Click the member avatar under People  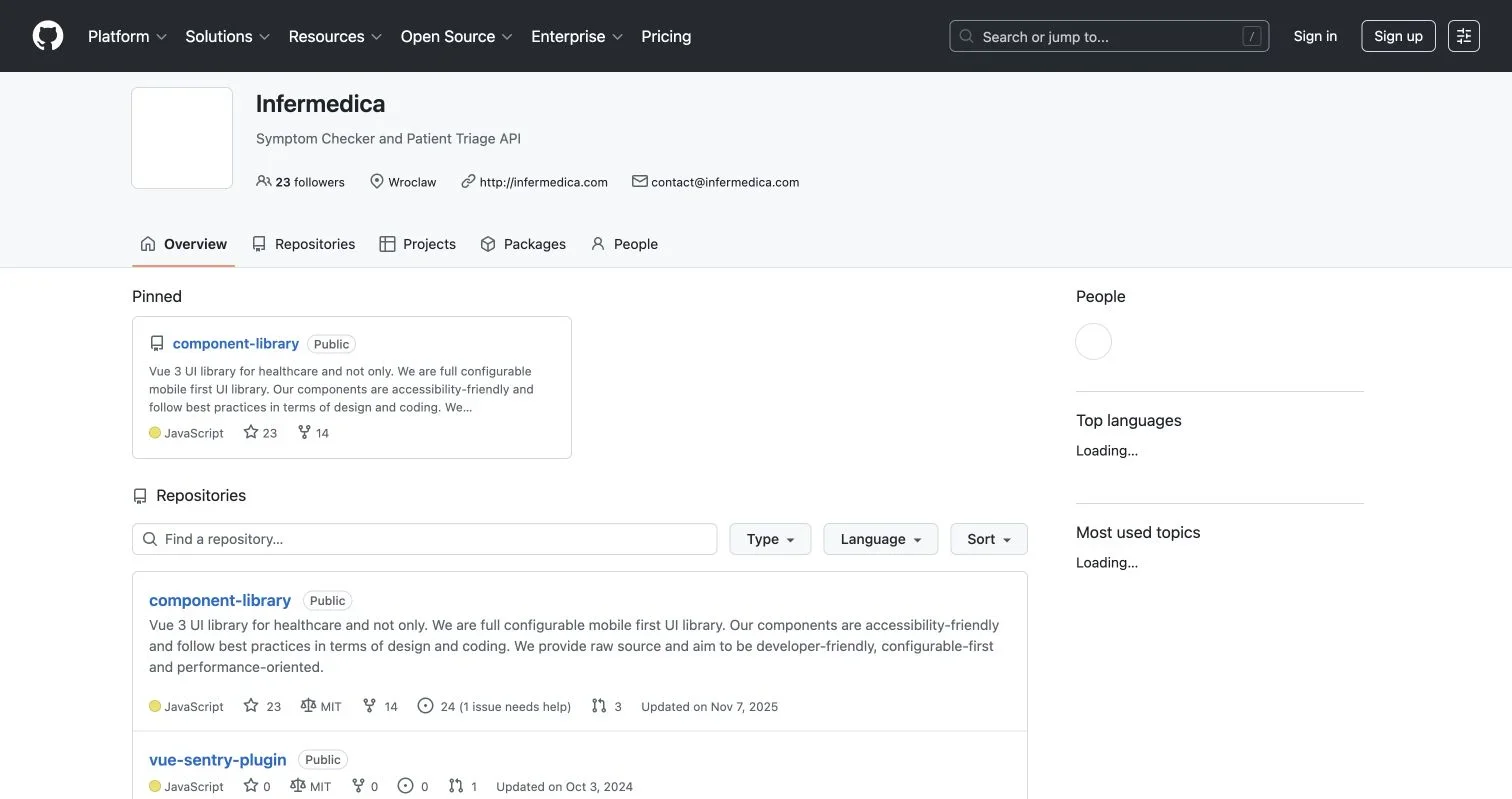point(1093,341)
